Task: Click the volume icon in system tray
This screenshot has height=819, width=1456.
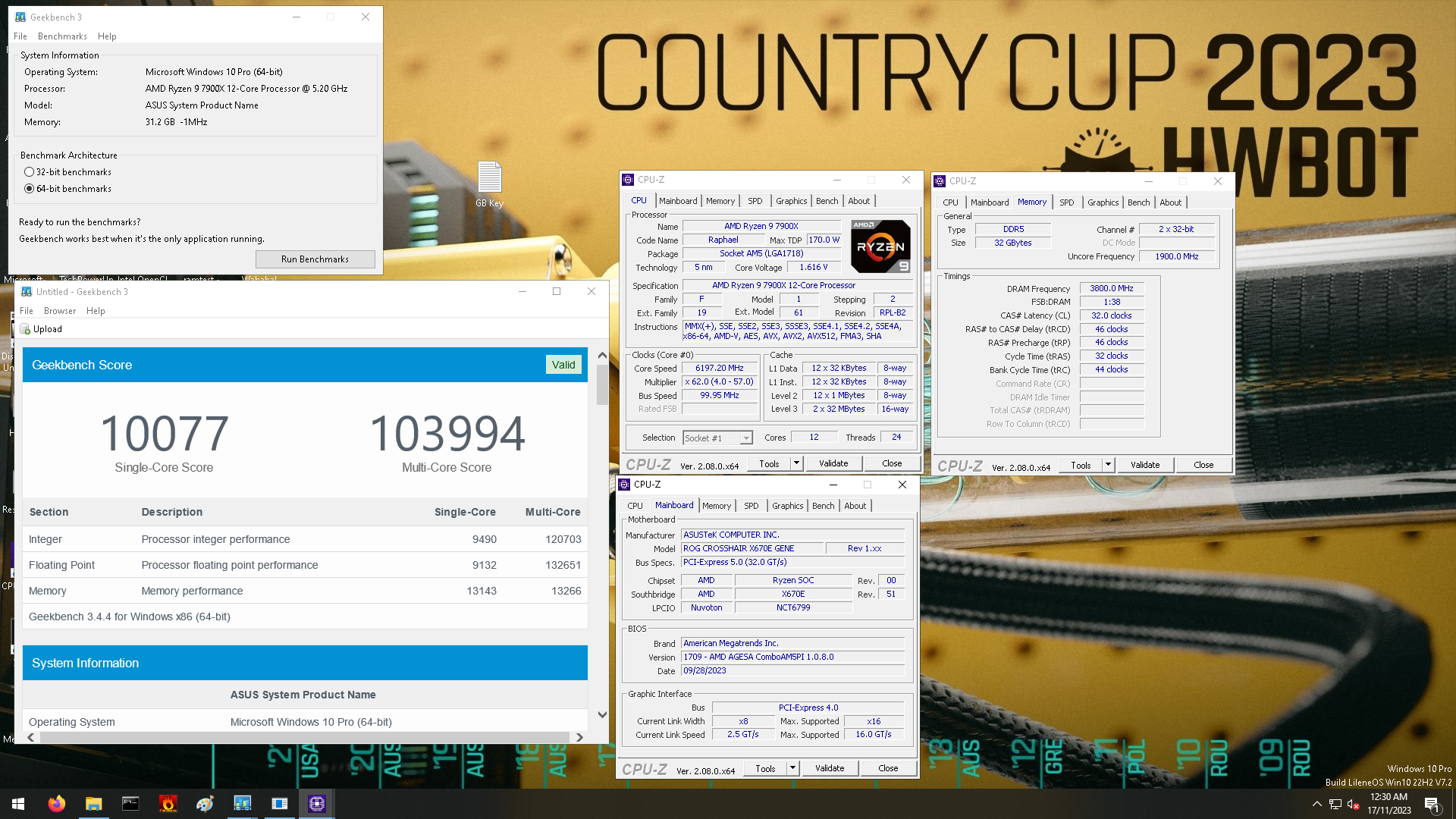Action: [x=1353, y=804]
